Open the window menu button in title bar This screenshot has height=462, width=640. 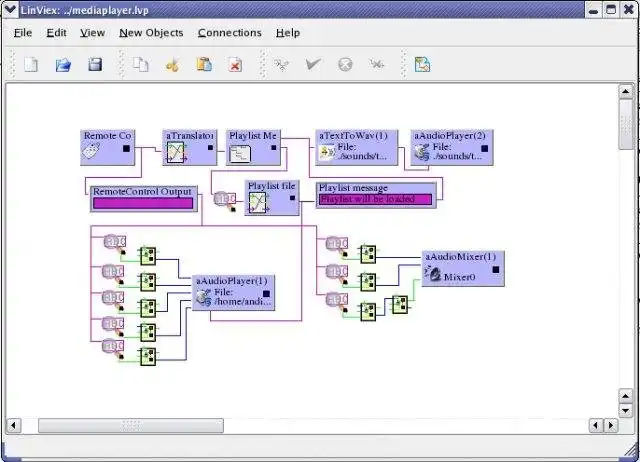click(9, 9)
